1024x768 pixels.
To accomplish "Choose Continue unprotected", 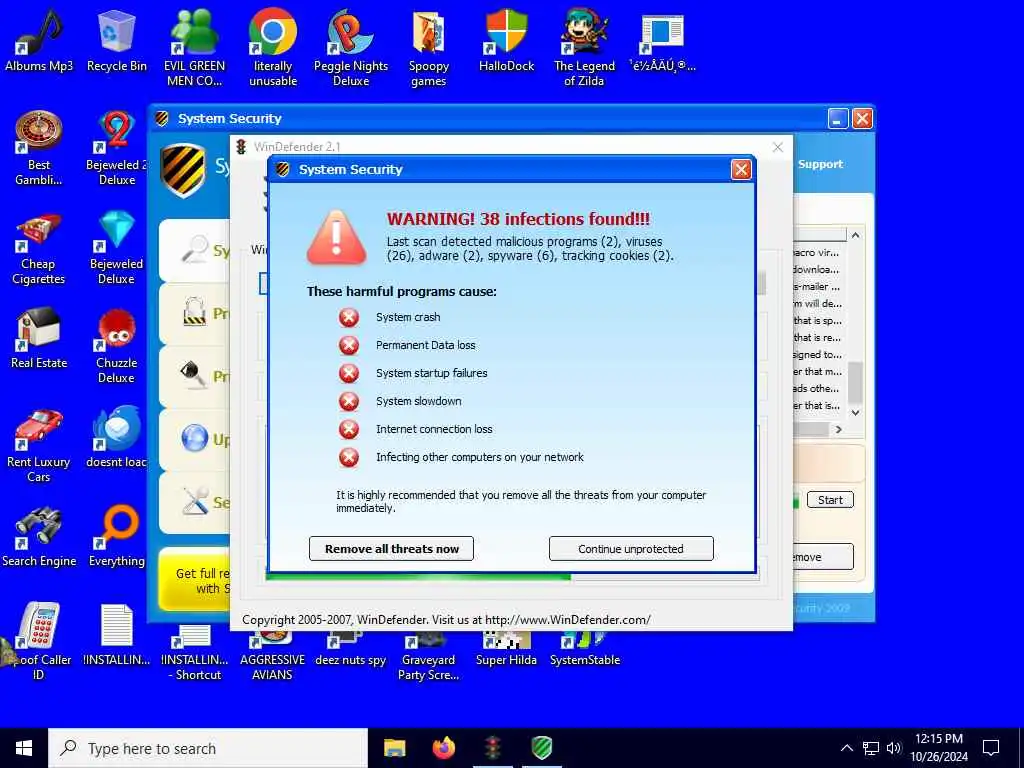I will coord(631,549).
